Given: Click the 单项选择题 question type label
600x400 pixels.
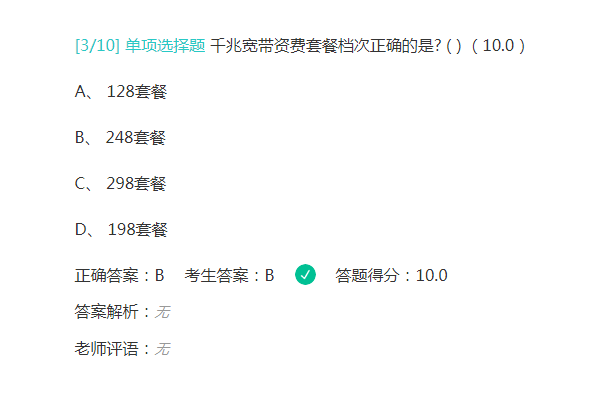Looking at the screenshot, I should (x=165, y=46).
